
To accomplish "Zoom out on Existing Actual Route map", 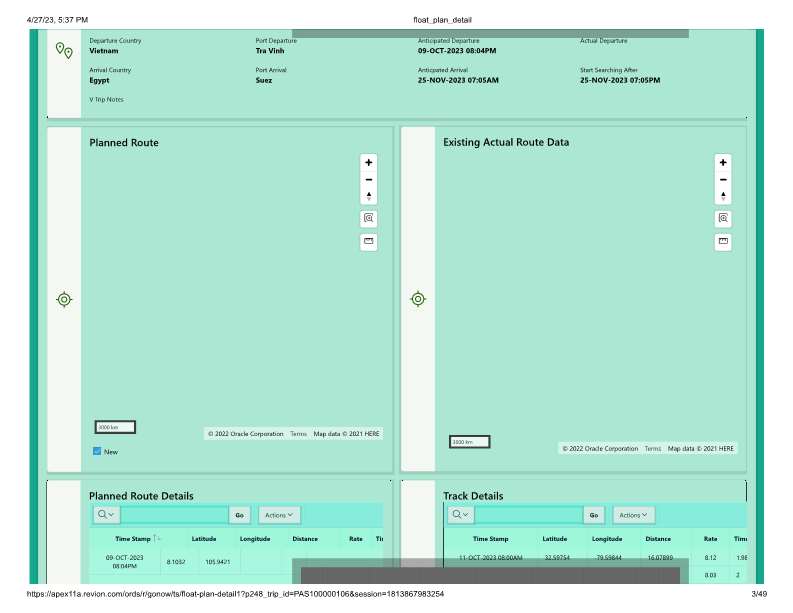I will point(723,179).
